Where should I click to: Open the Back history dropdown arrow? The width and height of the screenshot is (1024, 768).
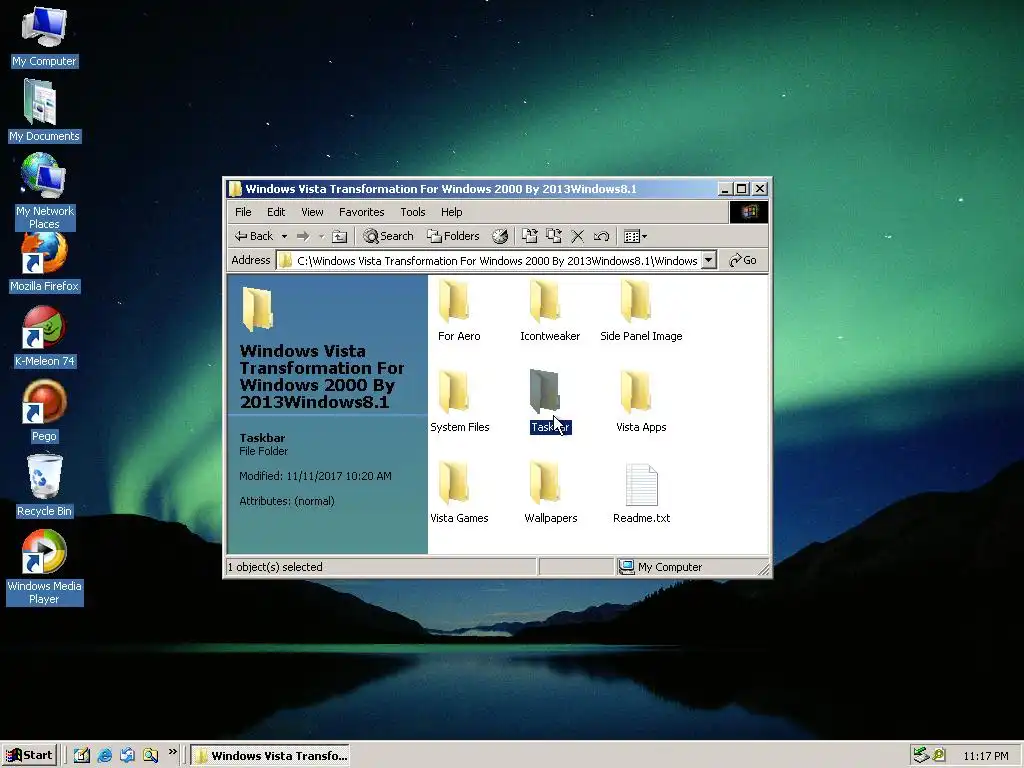[284, 236]
